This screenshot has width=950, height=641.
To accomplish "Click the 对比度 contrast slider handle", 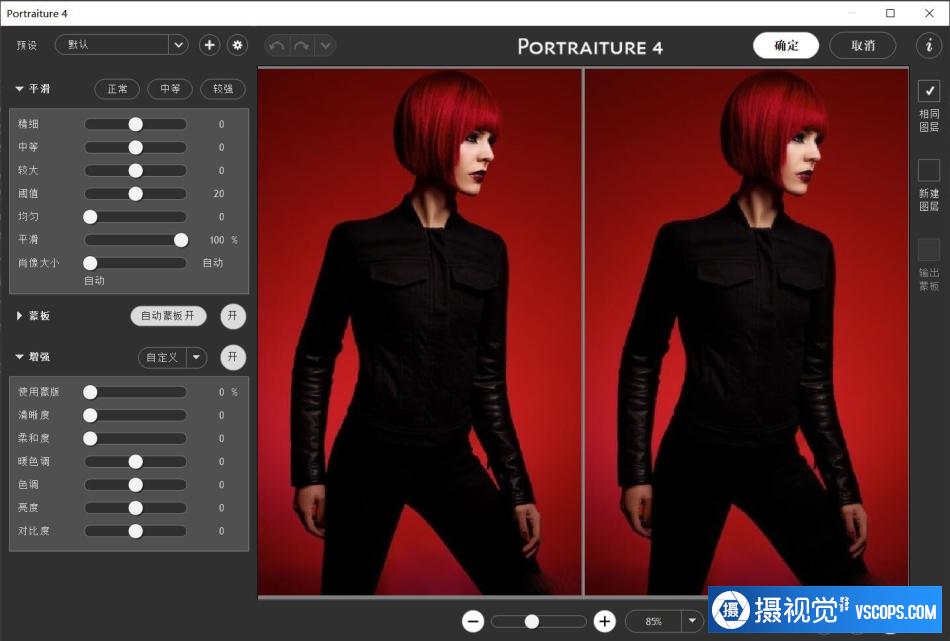I will [136, 531].
